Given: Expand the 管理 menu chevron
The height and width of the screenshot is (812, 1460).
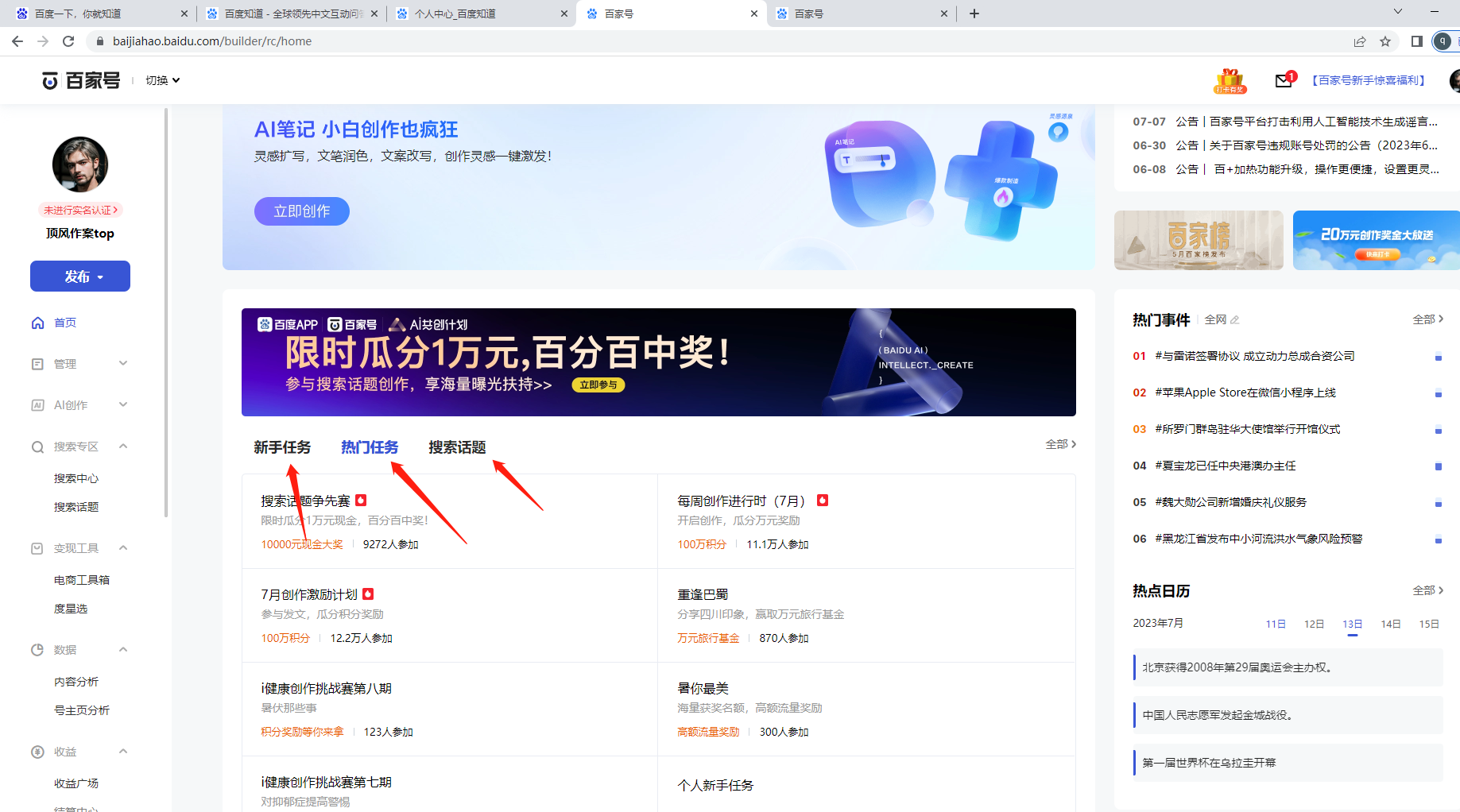Looking at the screenshot, I should tap(123, 363).
